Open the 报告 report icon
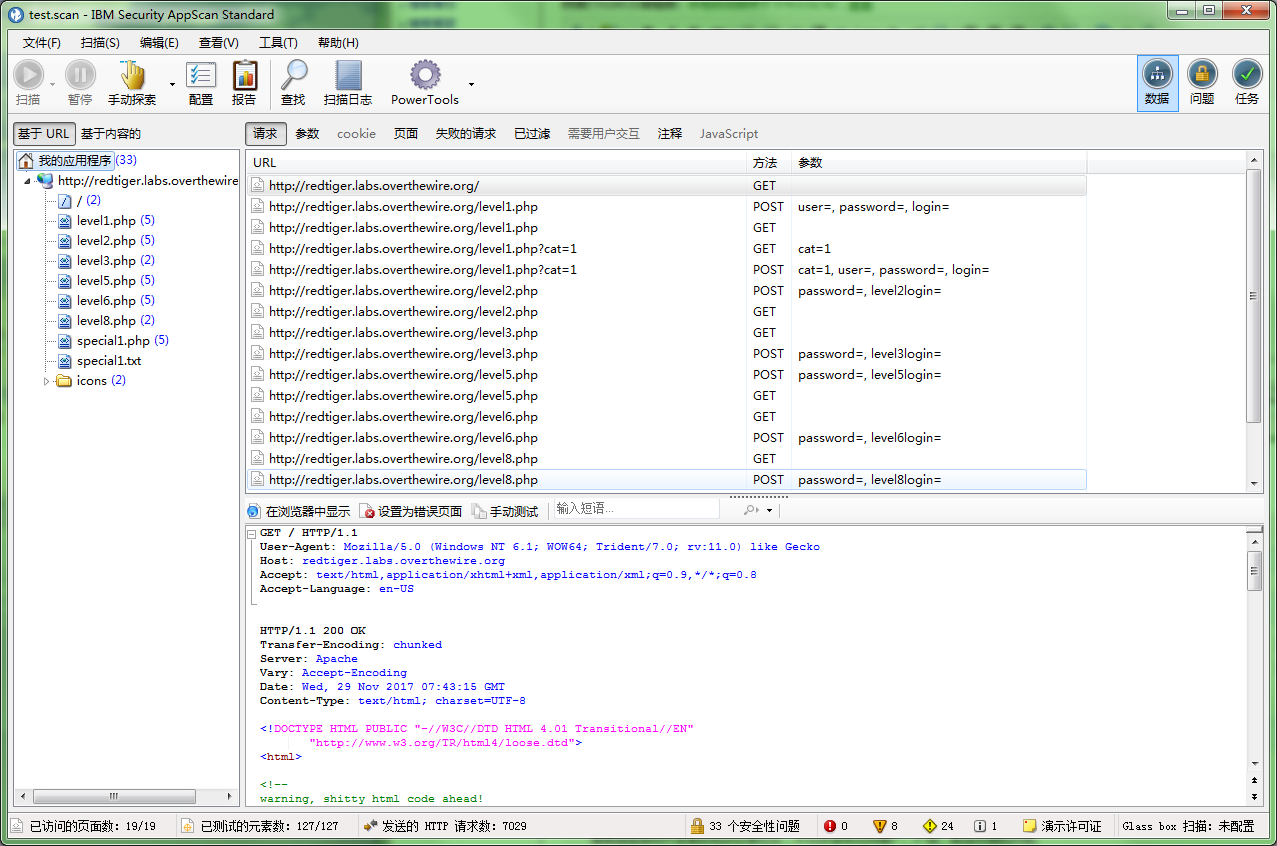Screen dimensions: 1277x846 (x=244, y=75)
